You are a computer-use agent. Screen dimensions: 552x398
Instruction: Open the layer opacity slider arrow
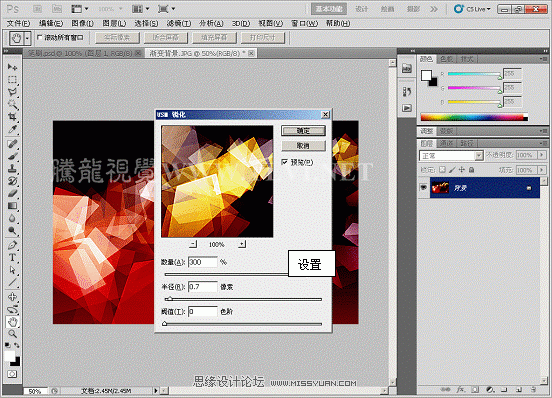coord(542,155)
